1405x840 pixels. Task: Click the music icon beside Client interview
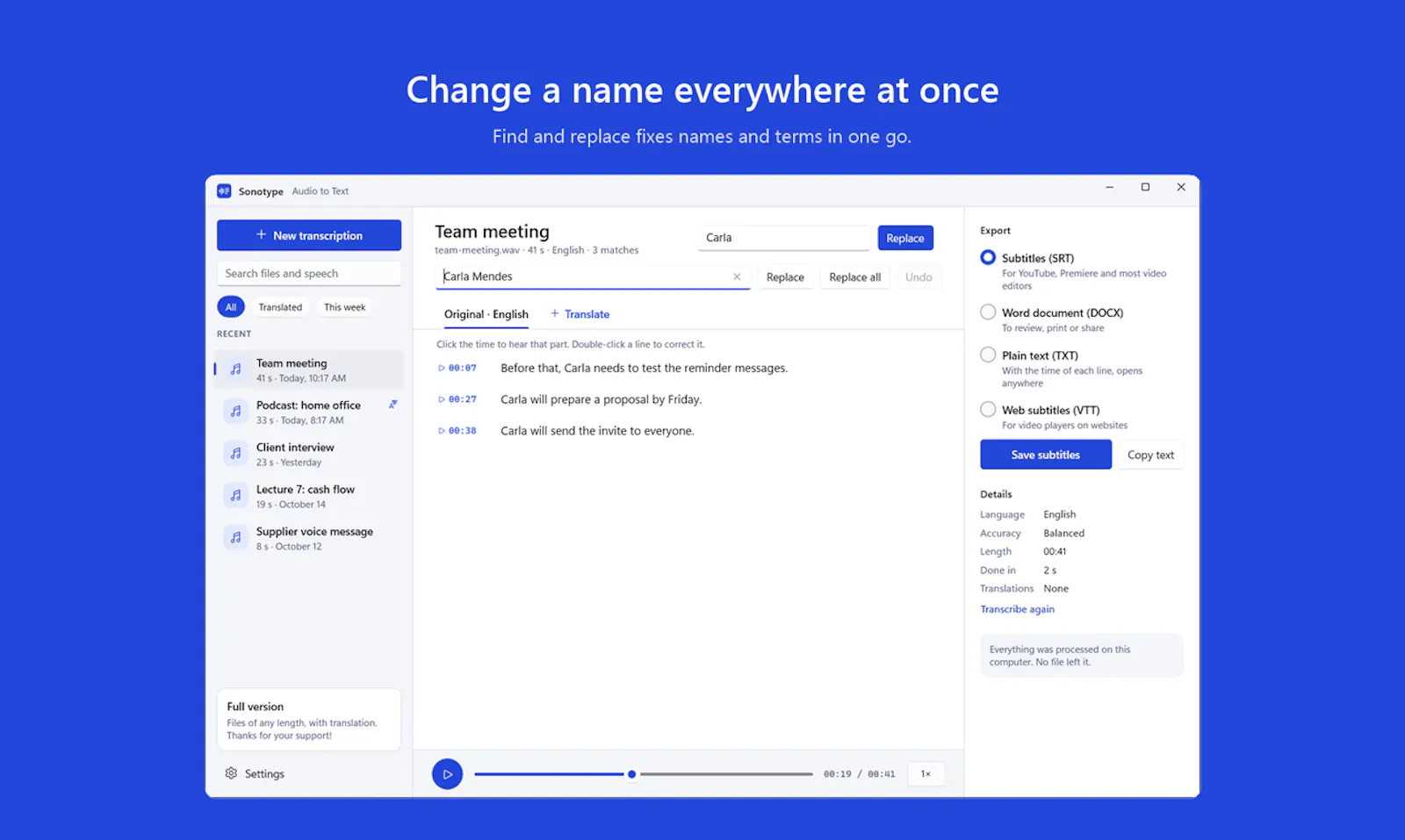(235, 453)
